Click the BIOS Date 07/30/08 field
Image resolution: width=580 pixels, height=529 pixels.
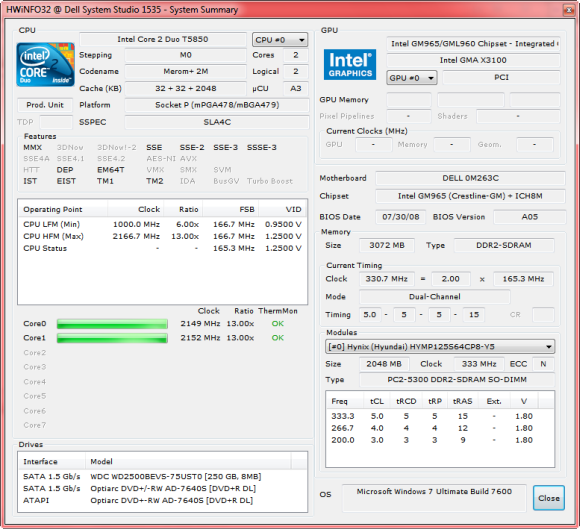tap(401, 217)
